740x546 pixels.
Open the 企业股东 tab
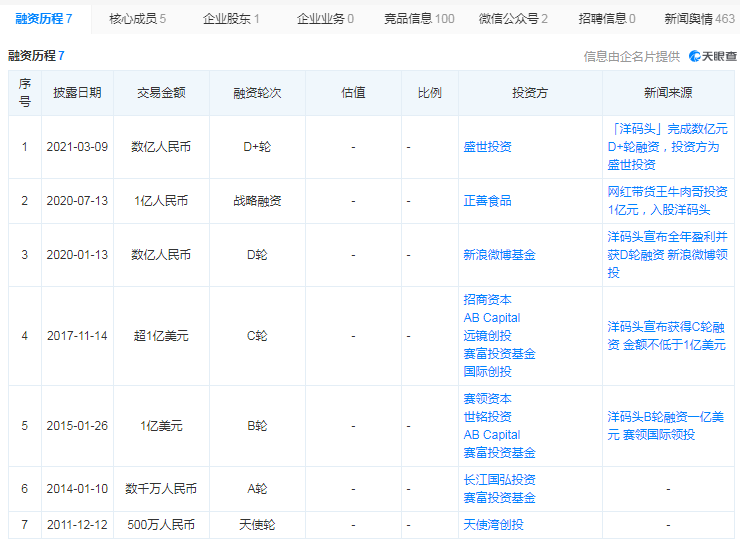pos(231,18)
